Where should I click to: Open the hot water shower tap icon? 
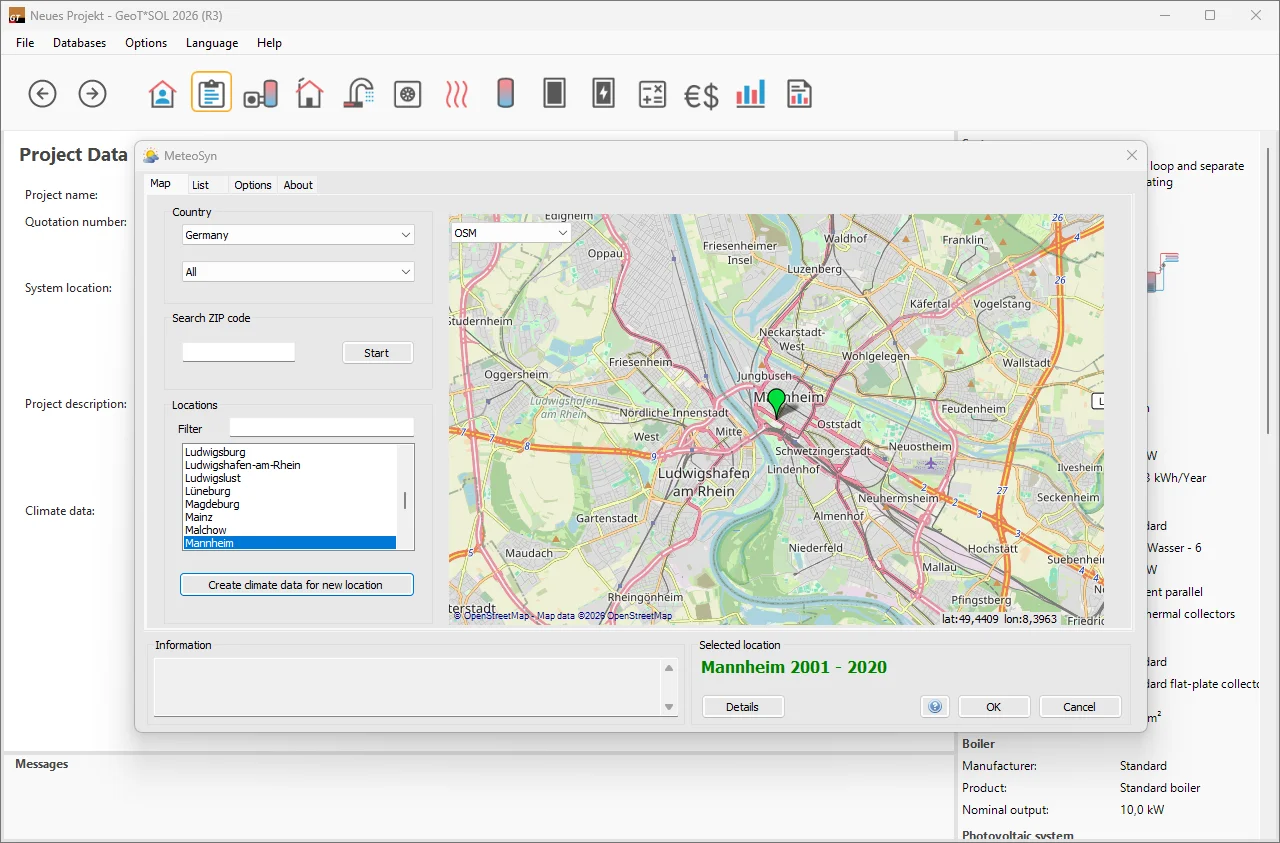358,94
